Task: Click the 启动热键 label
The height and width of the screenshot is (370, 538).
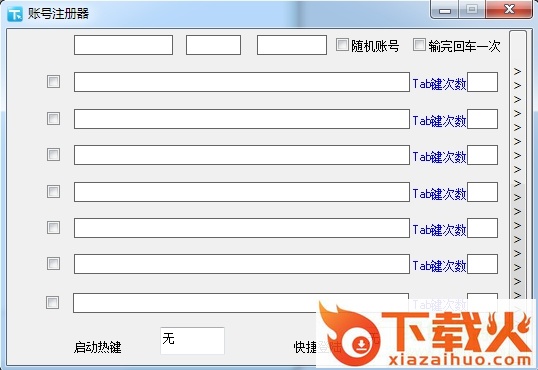Action: click(x=97, y=347)
